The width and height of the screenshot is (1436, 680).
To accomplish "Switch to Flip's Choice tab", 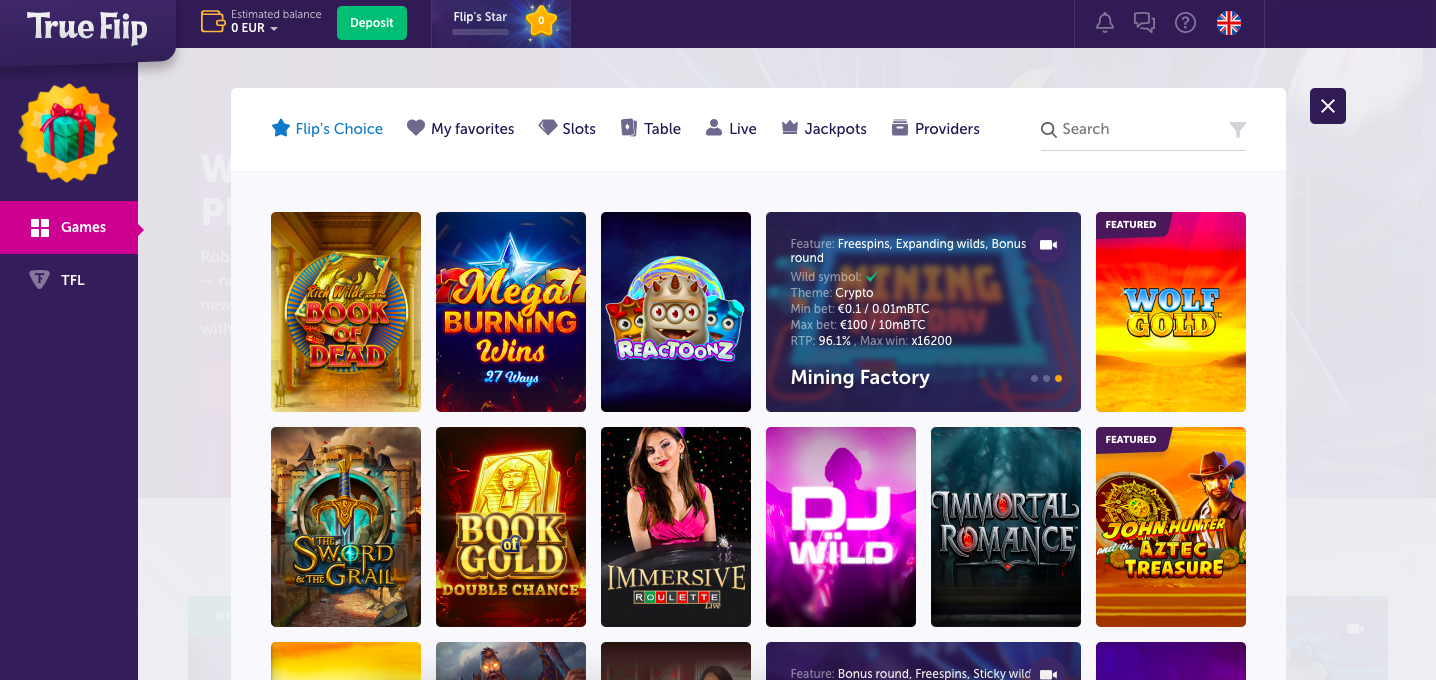I will pos(327,129).
